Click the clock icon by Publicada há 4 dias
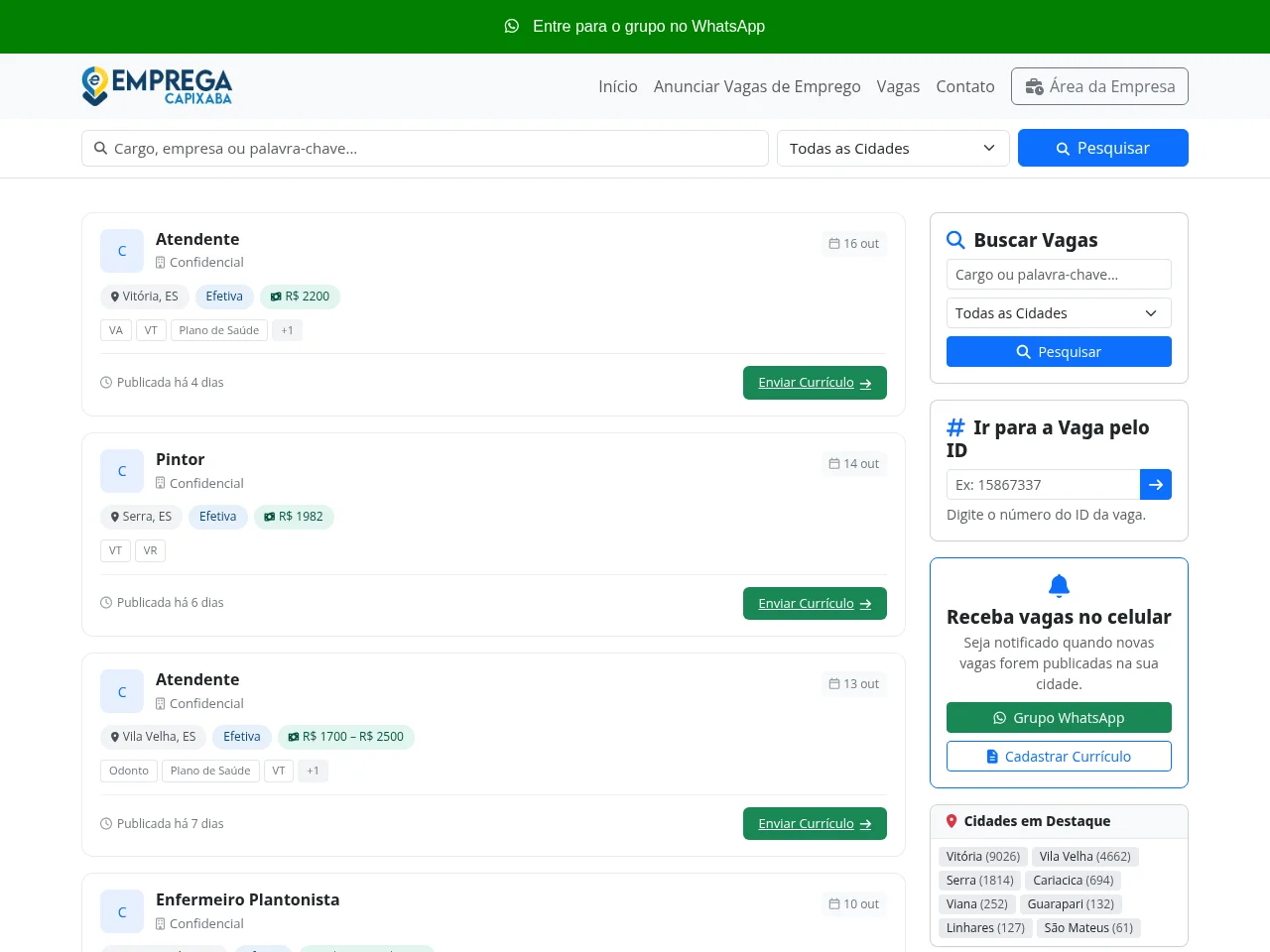The height and width of the screenshot is (952, 1270). pos(106,383)
